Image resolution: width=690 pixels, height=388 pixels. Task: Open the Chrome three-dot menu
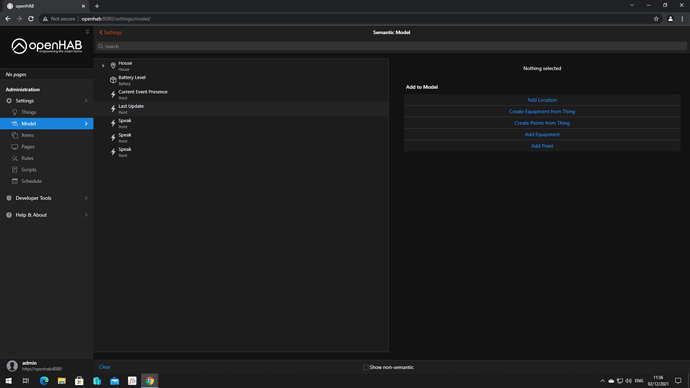coord(682,19)
